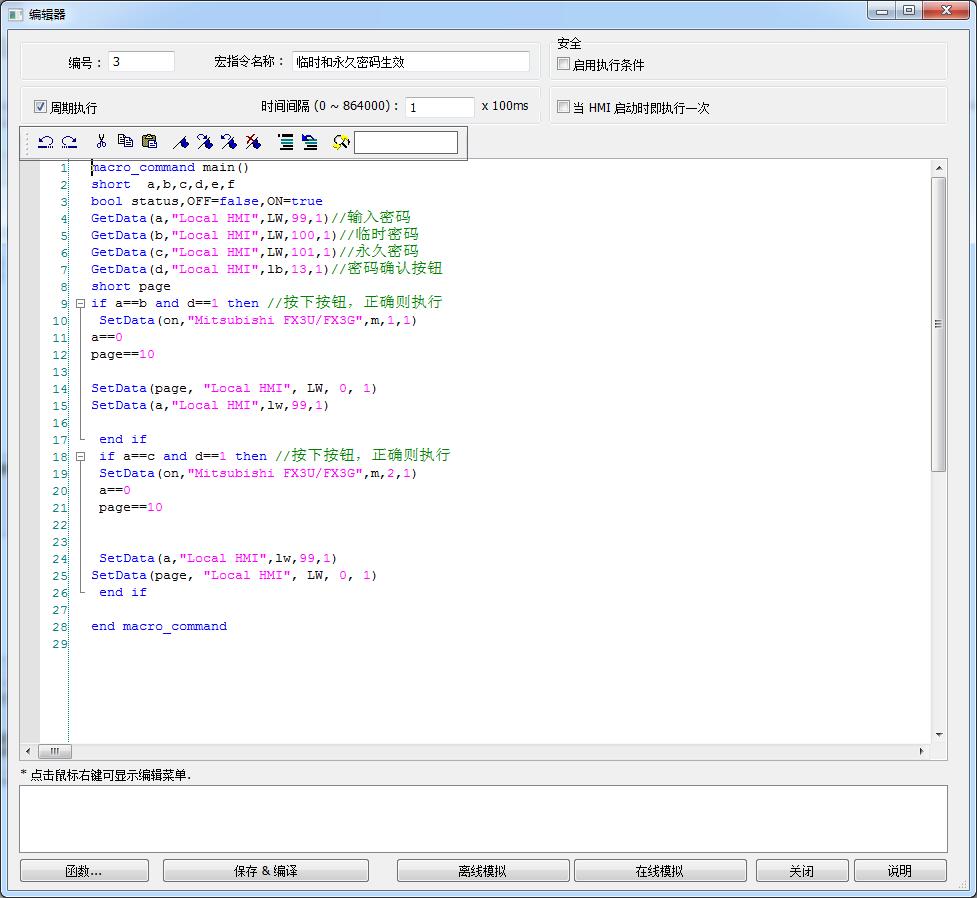Click the vertical scrollbar down arrow
The image size is (977, 898).
pos(938,735)
